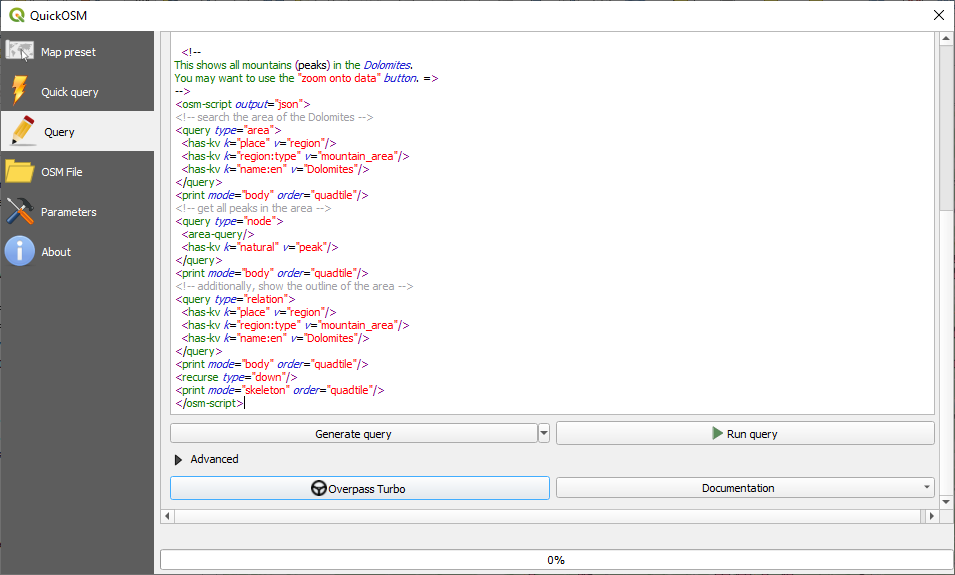
Task: Click the Map preset icon in sidebar
Action: [x=20, y=51]
